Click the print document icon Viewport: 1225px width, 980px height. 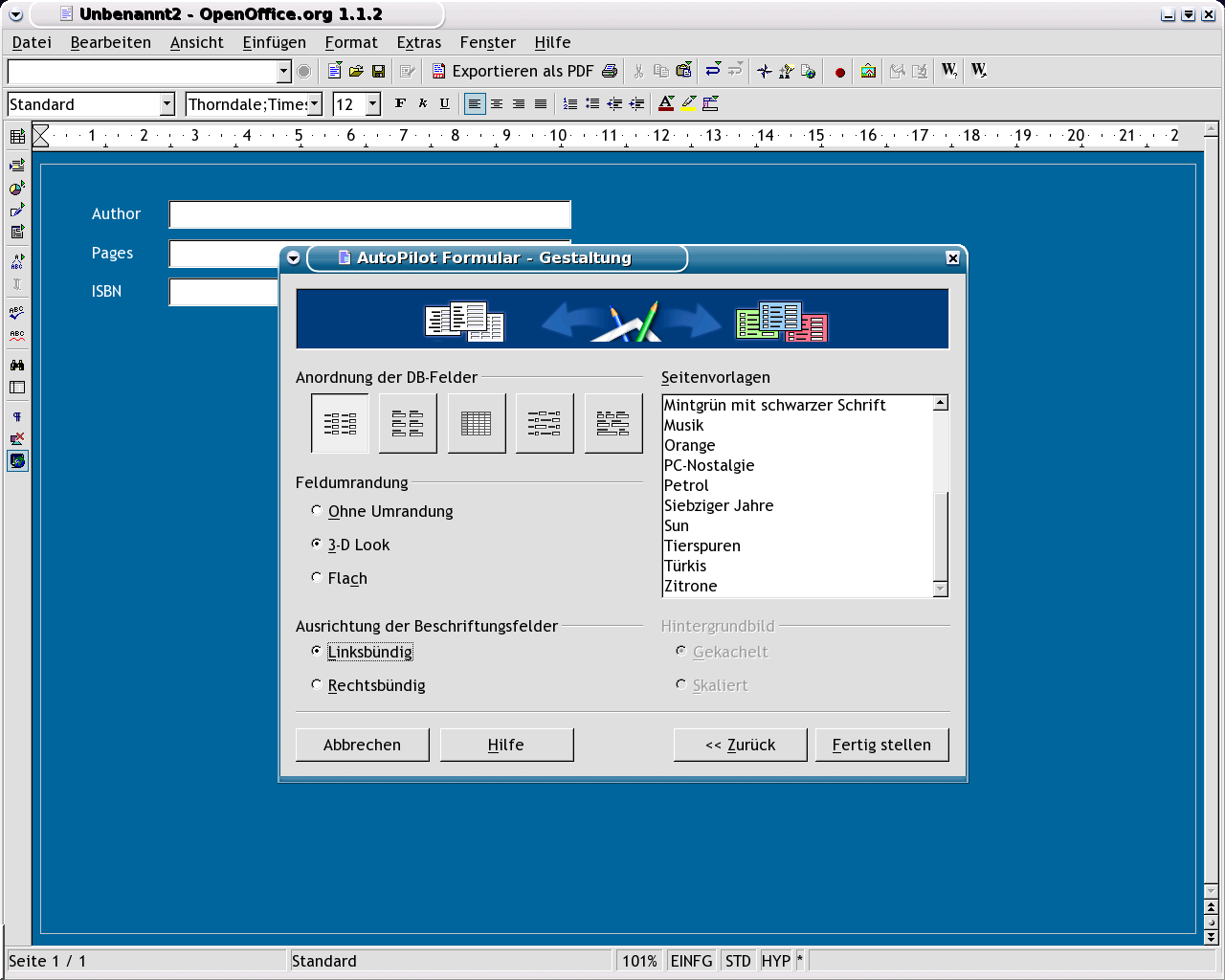pyautogui.click(x=610, y=71)
